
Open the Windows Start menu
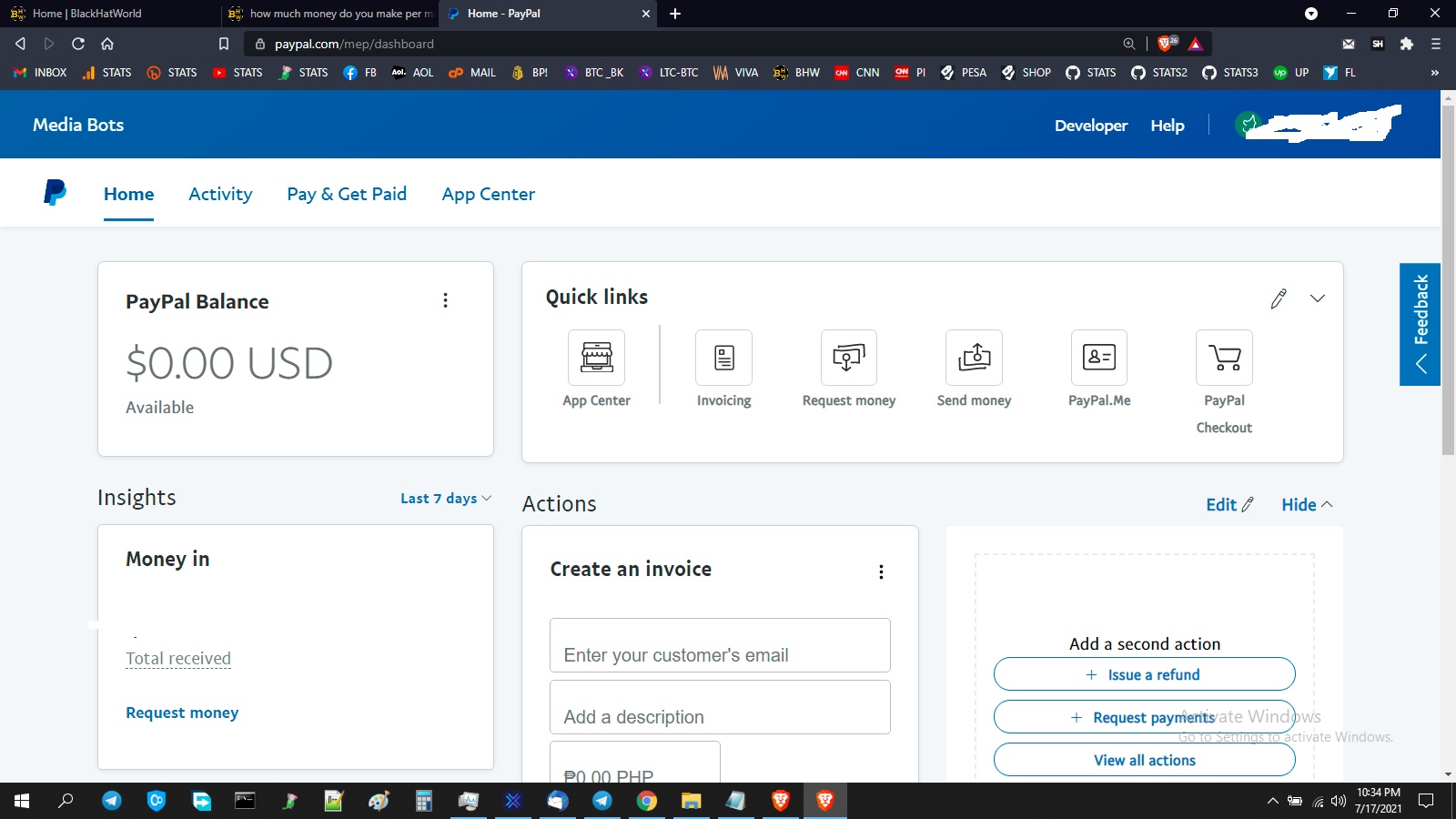(22, 801)
